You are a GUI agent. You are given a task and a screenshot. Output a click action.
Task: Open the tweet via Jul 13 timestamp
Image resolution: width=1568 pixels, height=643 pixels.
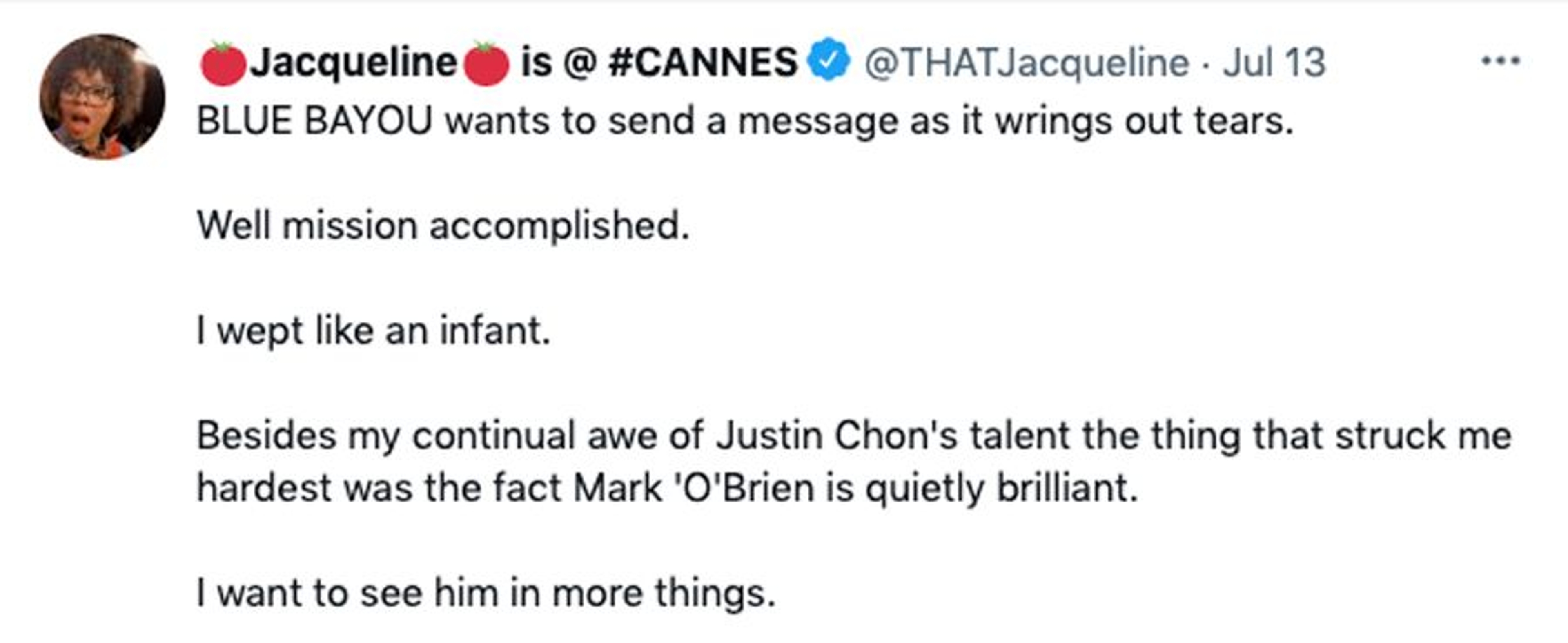tap(1274, 63)
